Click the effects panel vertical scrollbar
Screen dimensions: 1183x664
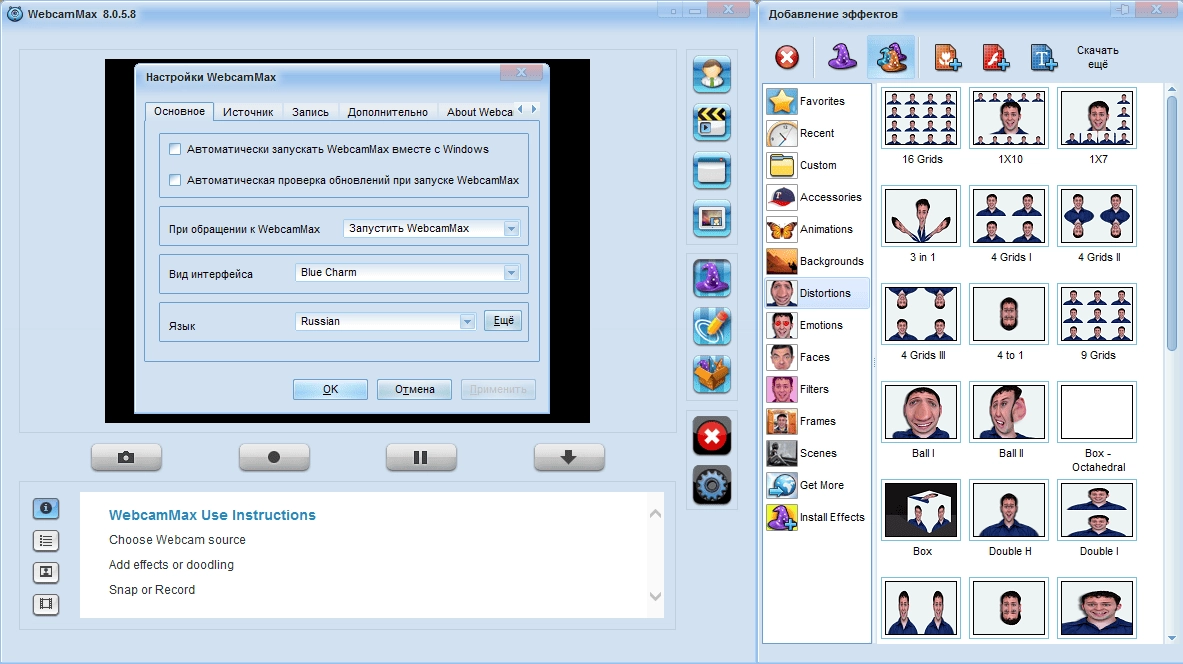(x=1172, y=223)
